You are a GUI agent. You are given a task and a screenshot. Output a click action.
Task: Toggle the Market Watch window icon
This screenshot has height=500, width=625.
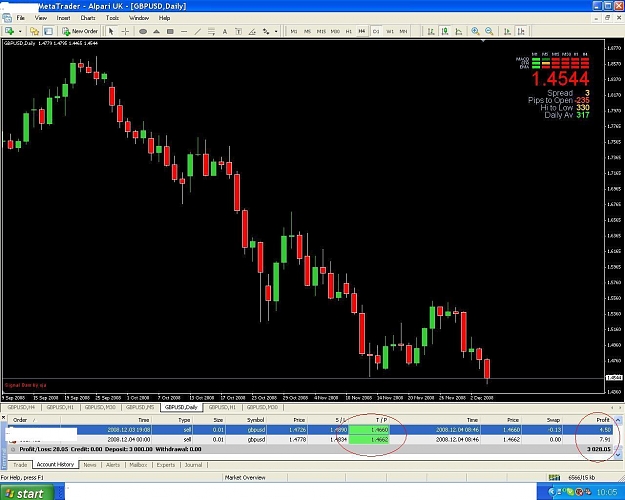click(x=48, y=31)
